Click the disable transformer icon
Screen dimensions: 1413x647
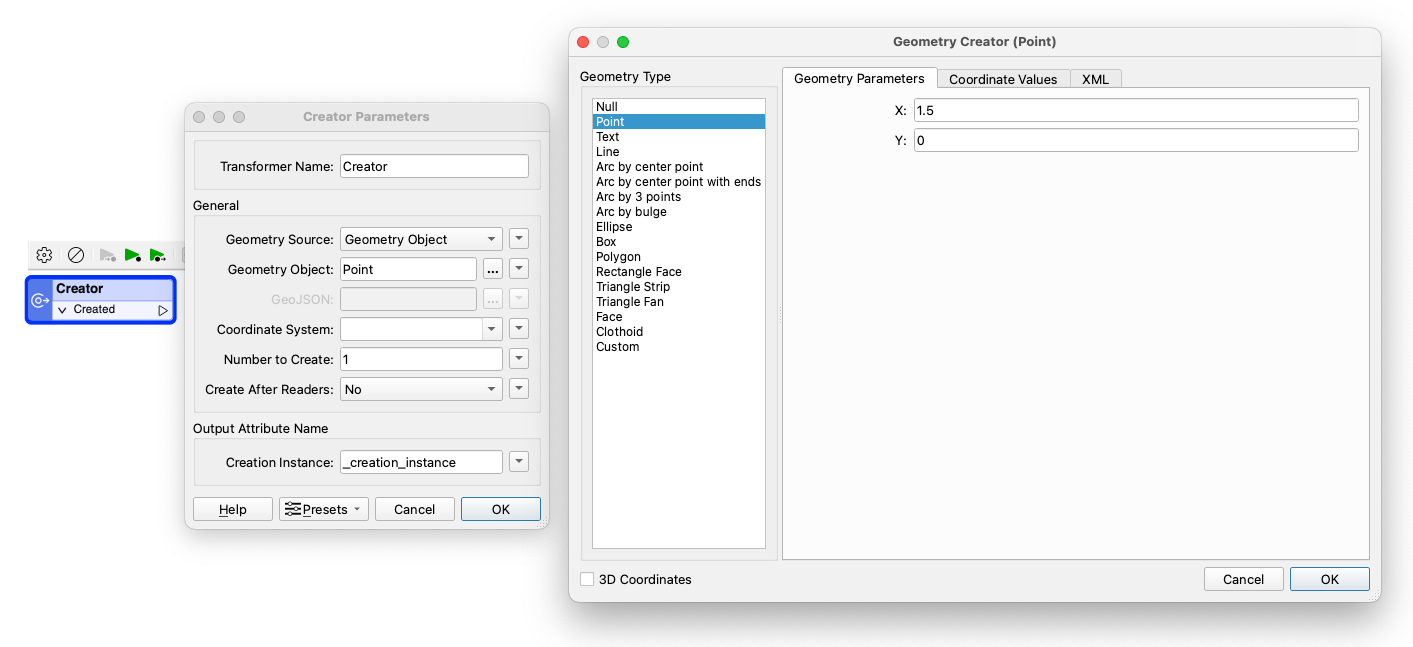pos(75,255)
